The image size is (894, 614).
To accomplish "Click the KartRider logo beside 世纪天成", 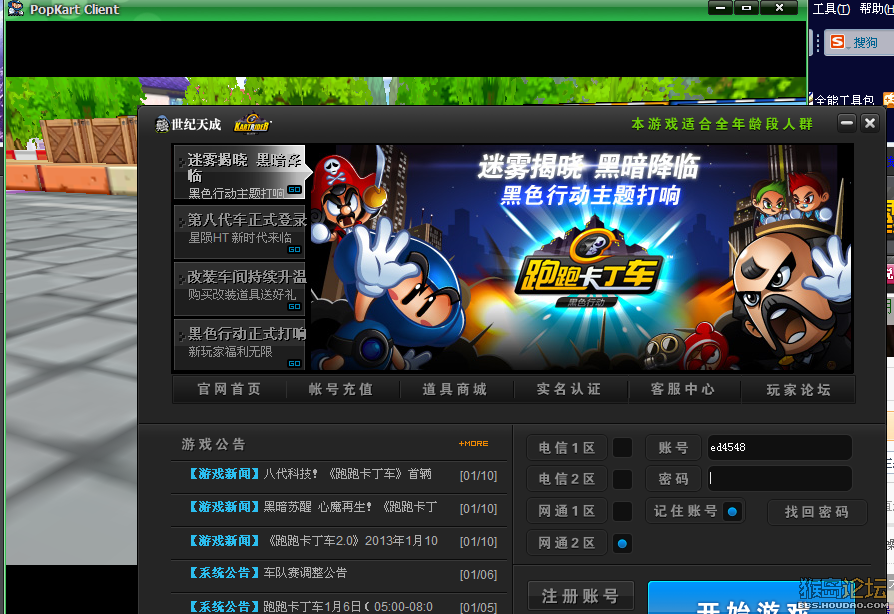I will point(252,124).
